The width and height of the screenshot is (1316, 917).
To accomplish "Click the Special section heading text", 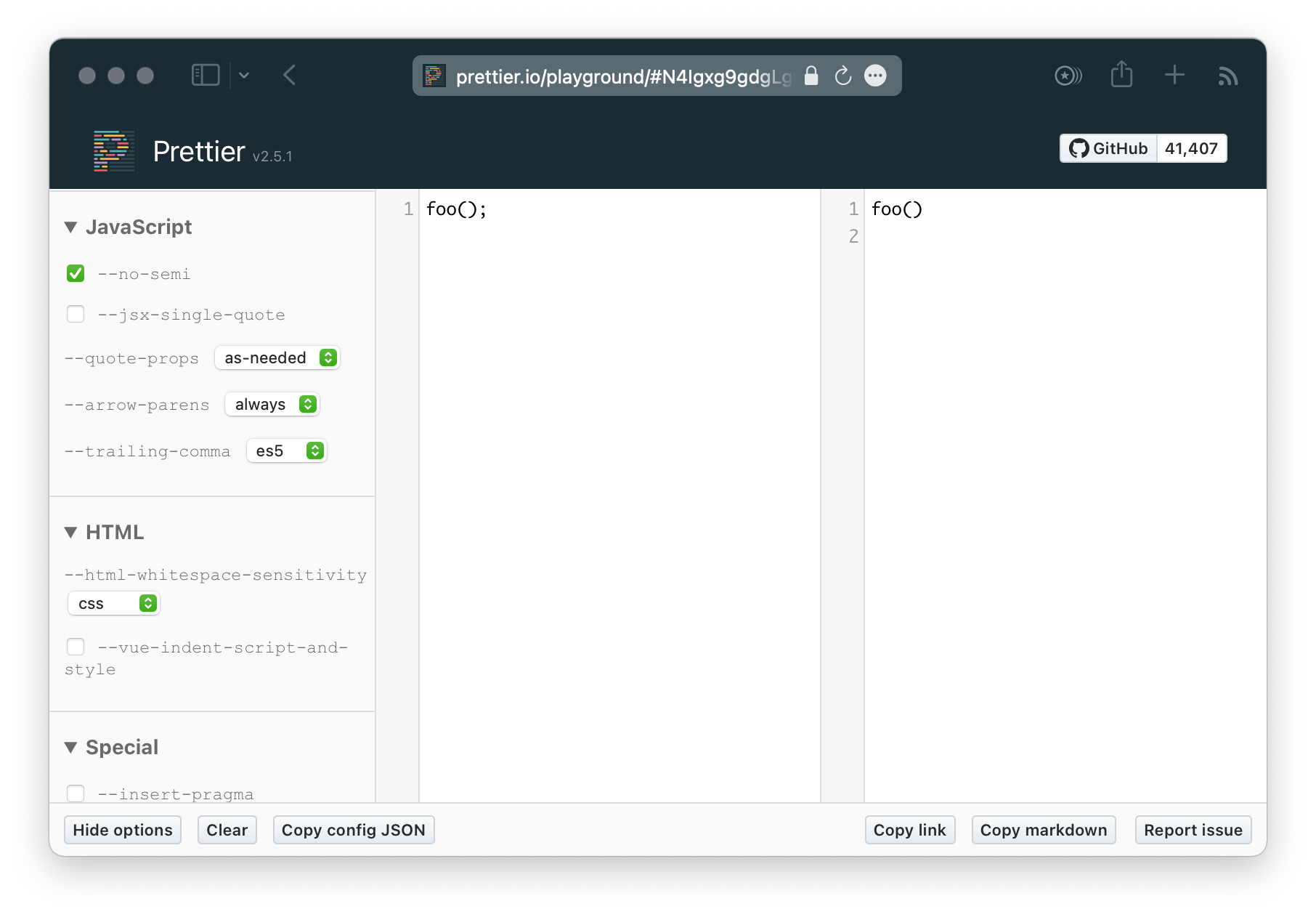I will (122, 748).
